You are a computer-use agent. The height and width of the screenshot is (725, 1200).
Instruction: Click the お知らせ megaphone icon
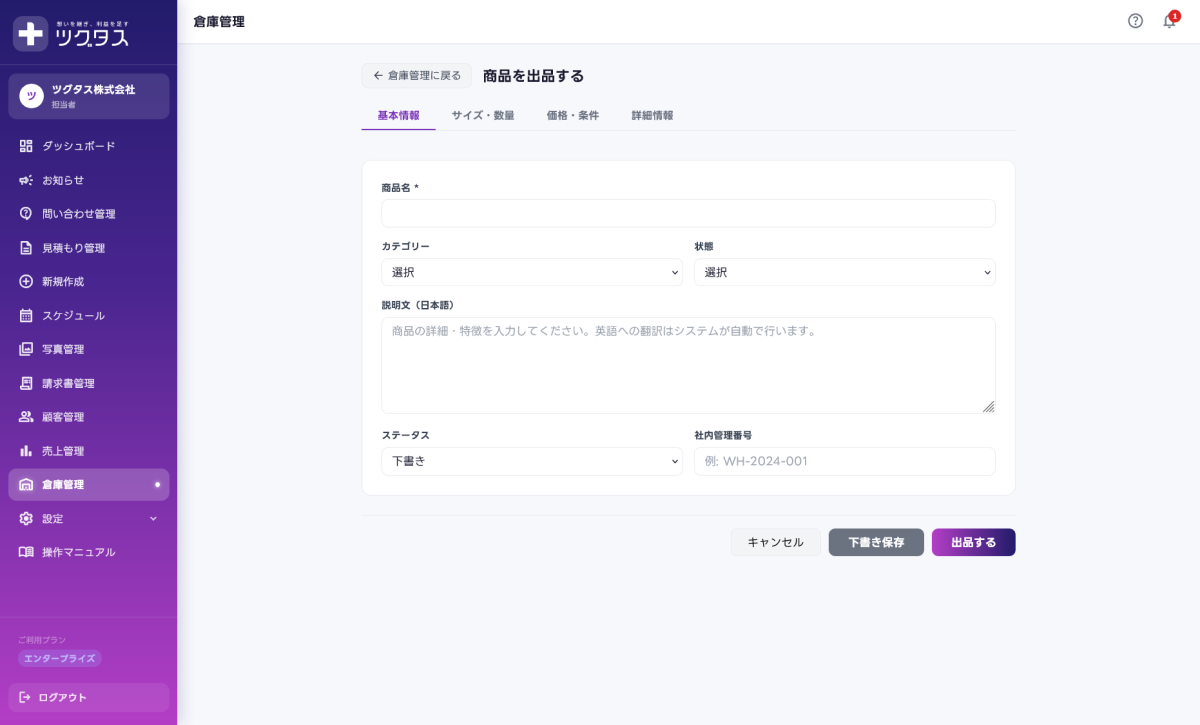[26, 180]
